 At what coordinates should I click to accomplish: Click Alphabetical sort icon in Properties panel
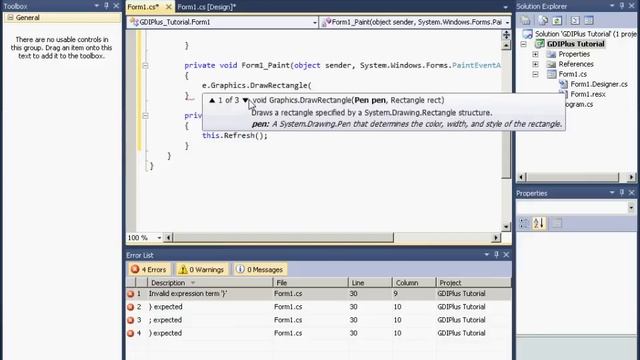point(538,223)
